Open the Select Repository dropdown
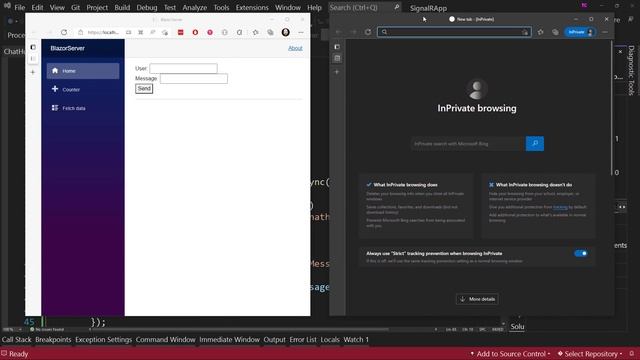The height and width of the screenshot is (360, 640). [x=590, y=353]
